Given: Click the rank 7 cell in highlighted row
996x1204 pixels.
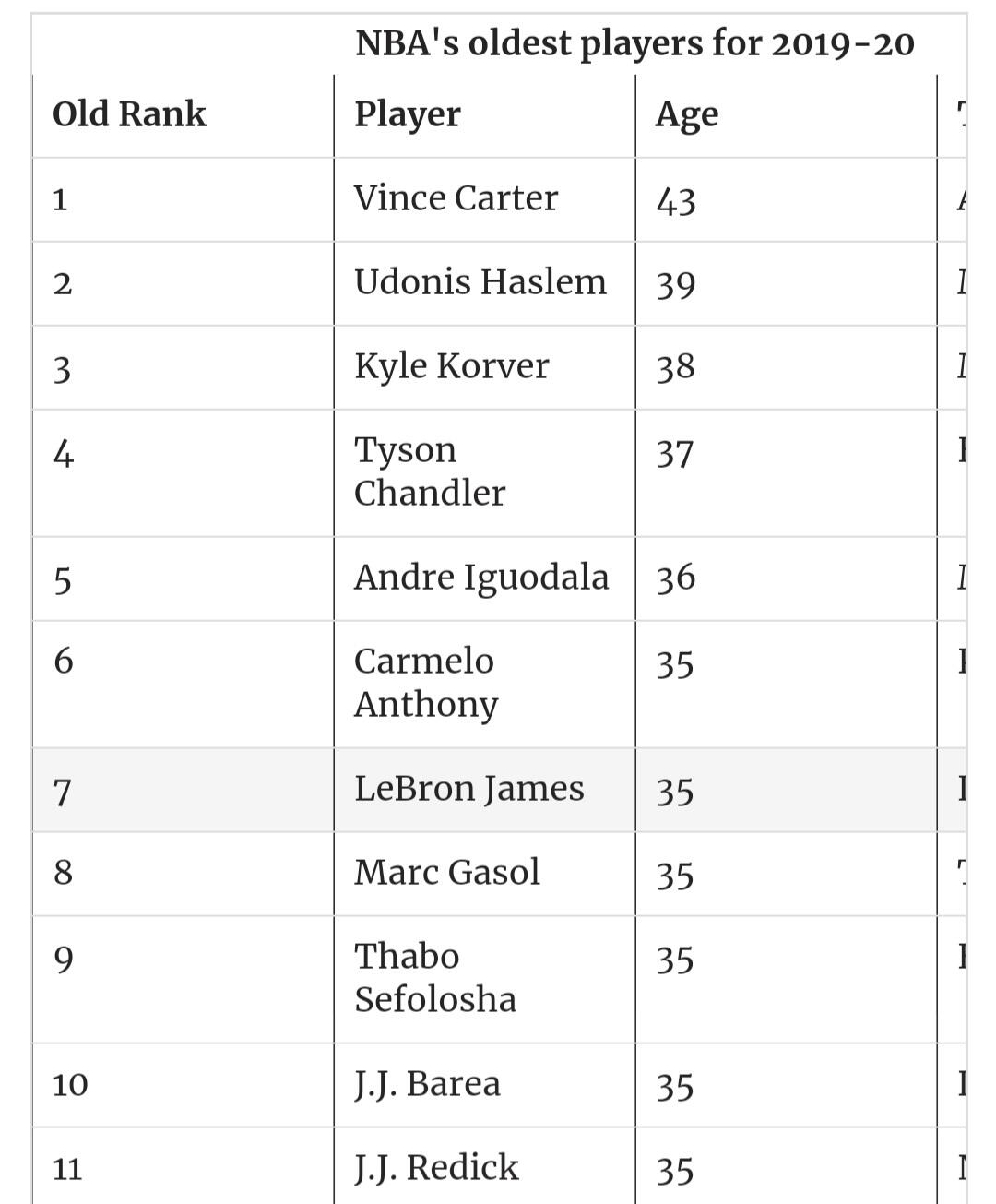Looking at the screenshot, I should 183,791.
